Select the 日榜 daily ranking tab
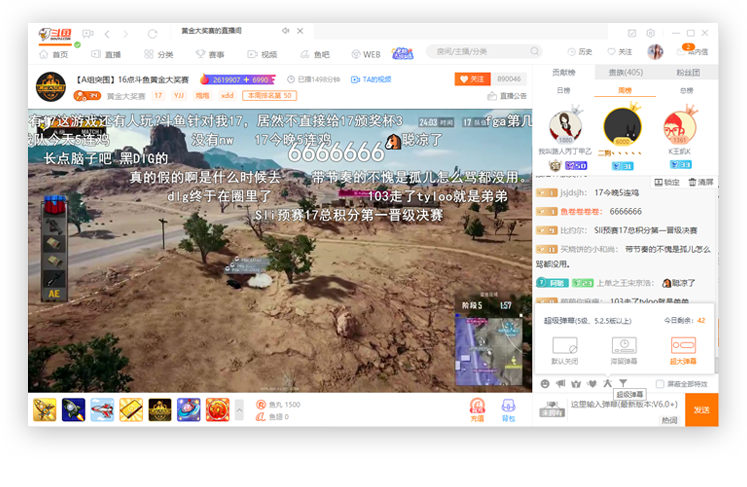Image resolution: width=747 pixels, height=487 pixels. (x=564, y=91)
